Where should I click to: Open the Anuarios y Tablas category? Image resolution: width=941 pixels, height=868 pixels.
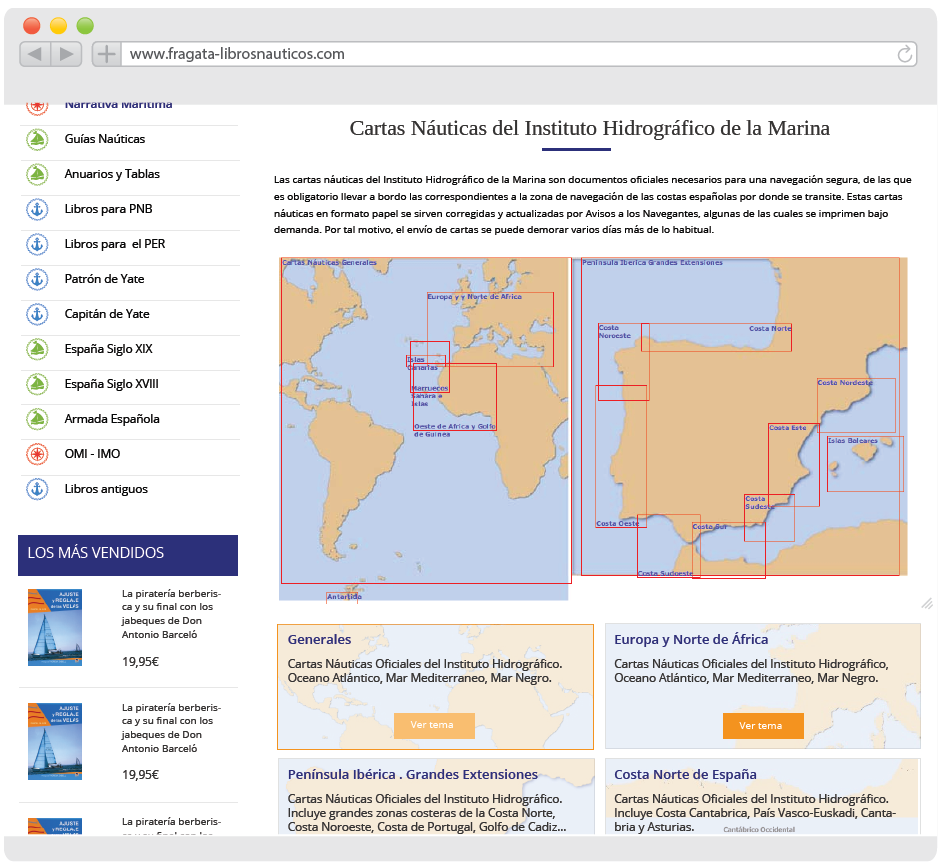coord(112,174)
